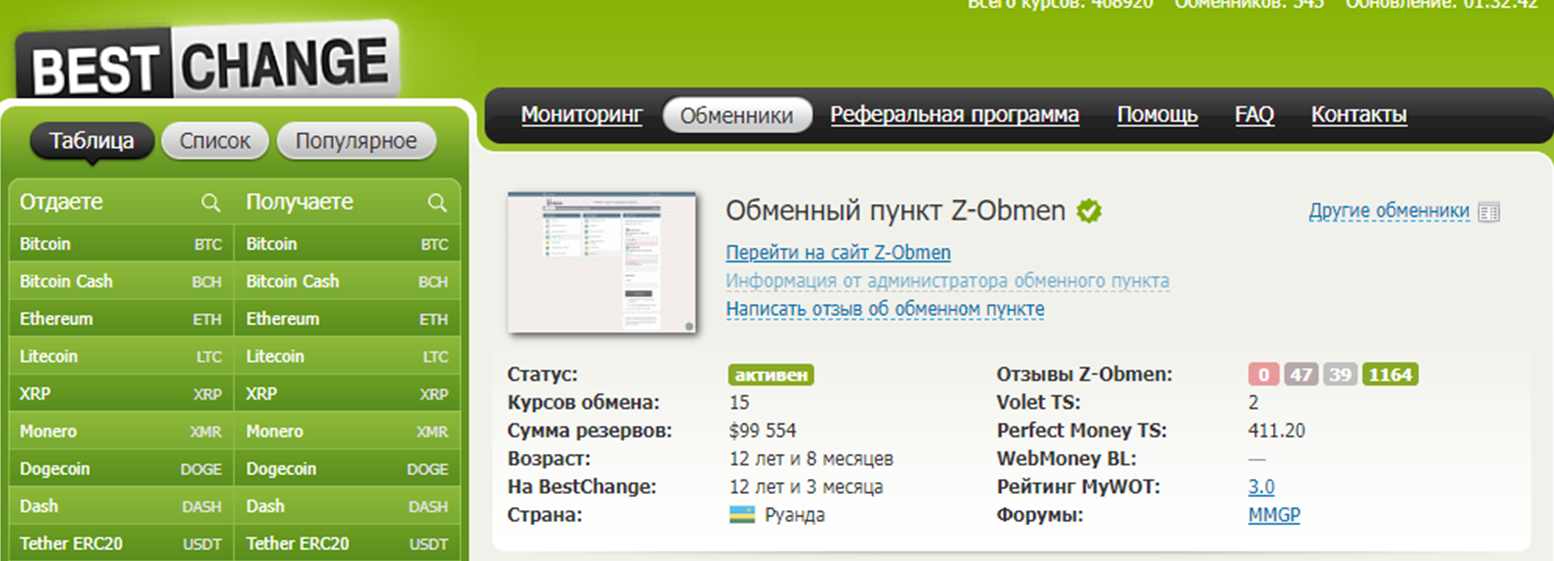Select Monero in Получаете column
The width and height of the screenshot is (1554, 561).
point(347,432)
